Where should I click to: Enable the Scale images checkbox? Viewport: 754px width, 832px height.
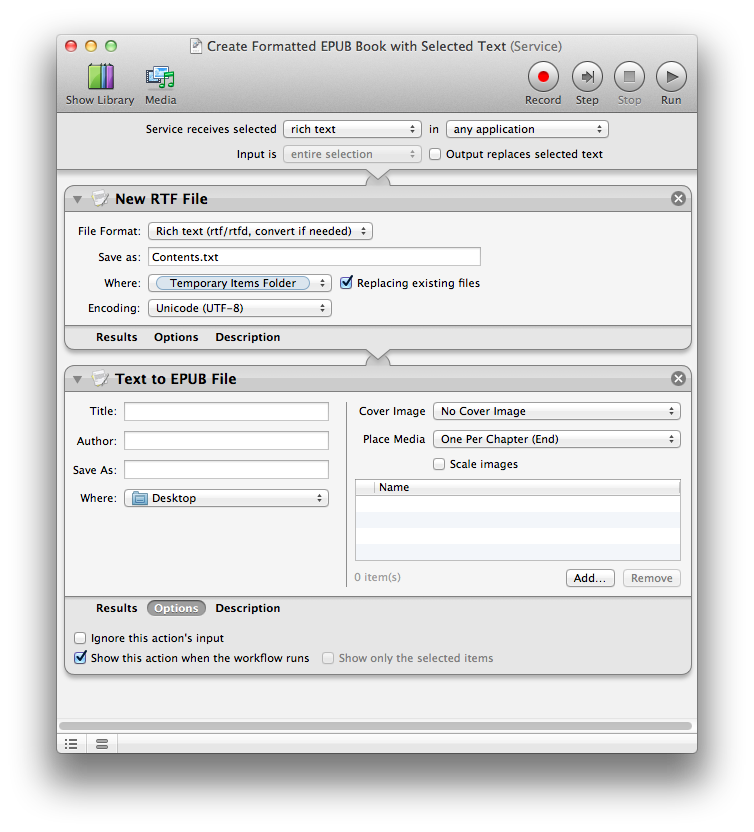coord(439,464)
